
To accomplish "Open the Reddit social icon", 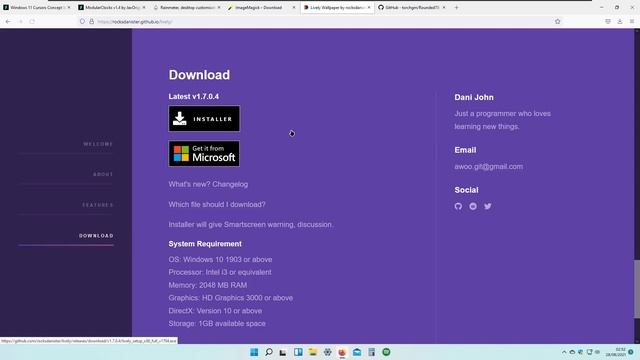I will (473, 207).
